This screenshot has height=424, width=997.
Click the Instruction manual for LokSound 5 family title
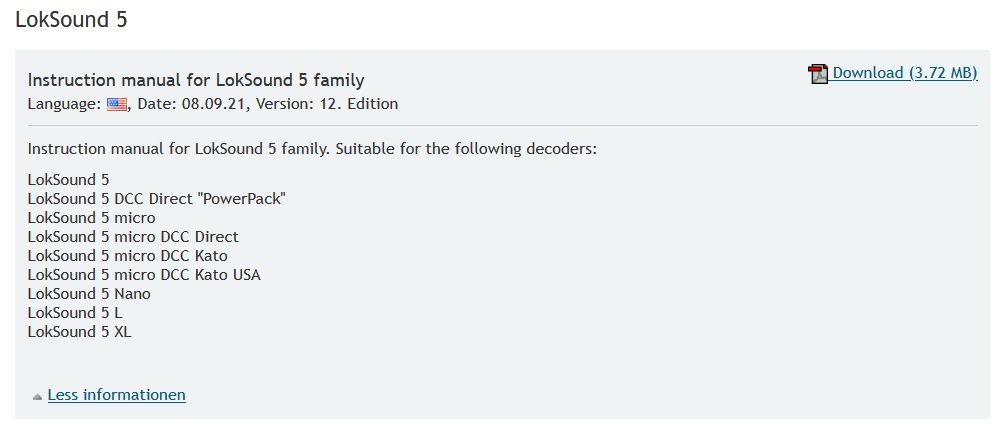(x=196, y=81)
